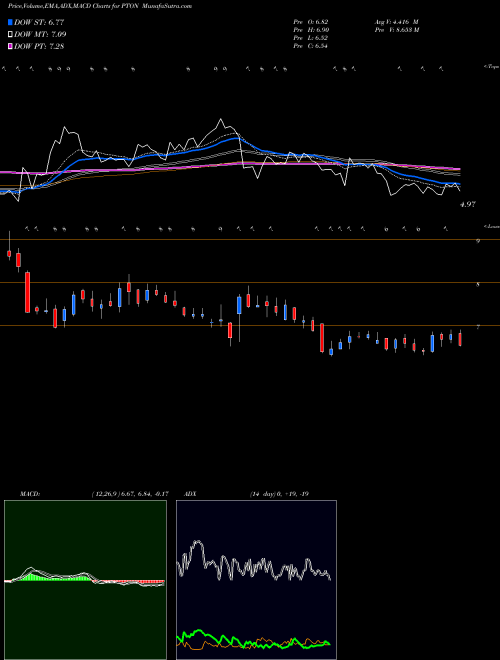This screenshot has width=500, height=660.
Task: Click the price axis label 7
Action: point(478,327)
